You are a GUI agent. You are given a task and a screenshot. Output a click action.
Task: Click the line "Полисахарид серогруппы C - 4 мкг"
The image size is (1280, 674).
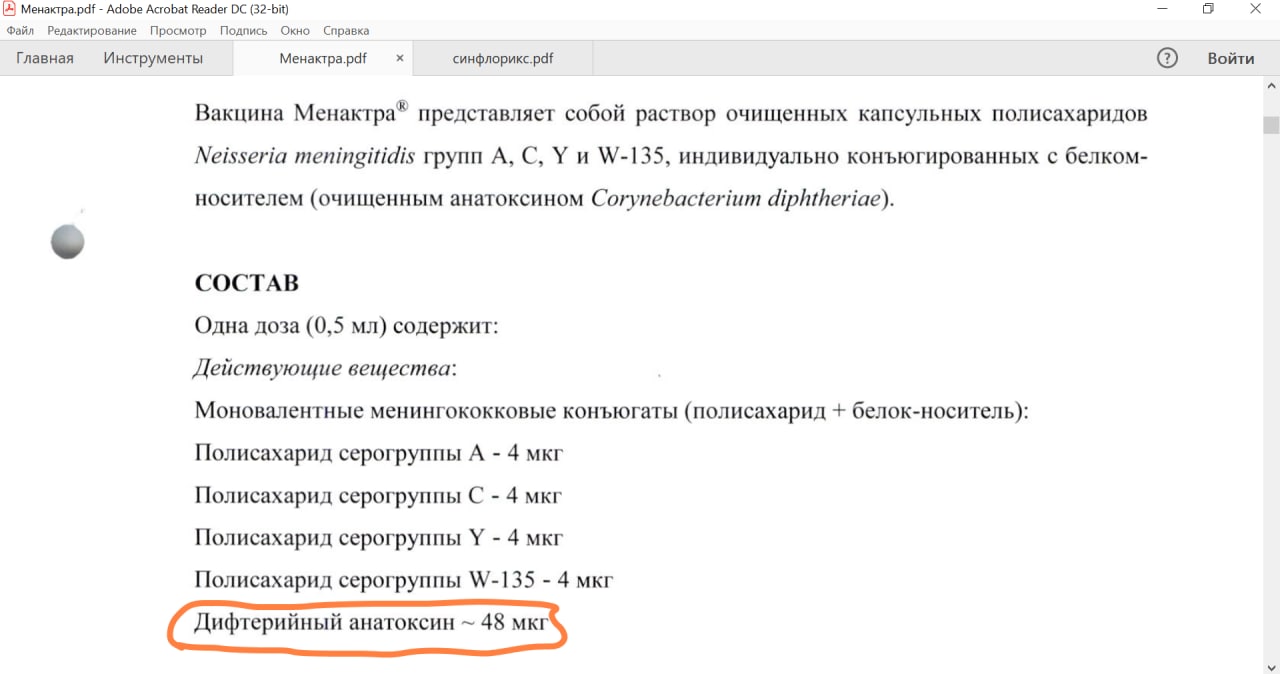tap(378, 495)
